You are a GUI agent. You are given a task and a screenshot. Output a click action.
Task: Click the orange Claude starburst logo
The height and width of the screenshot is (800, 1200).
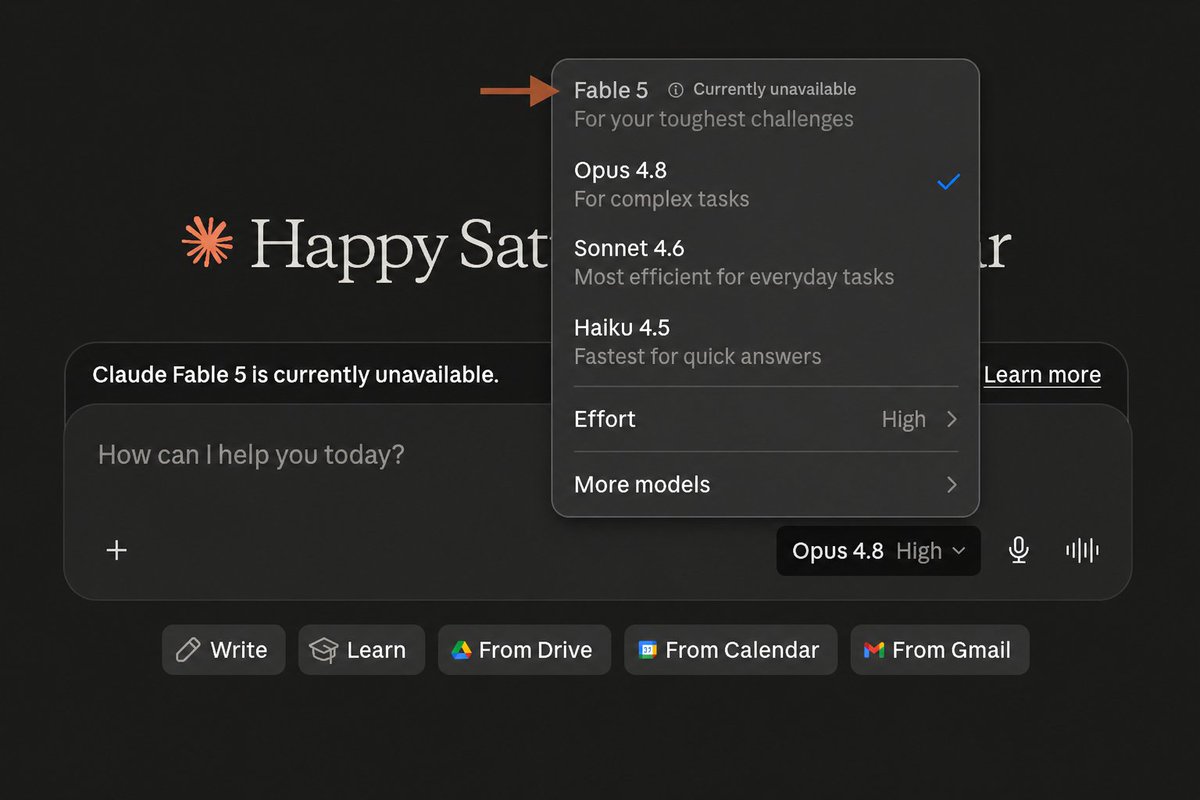click(x=207, y=241)
